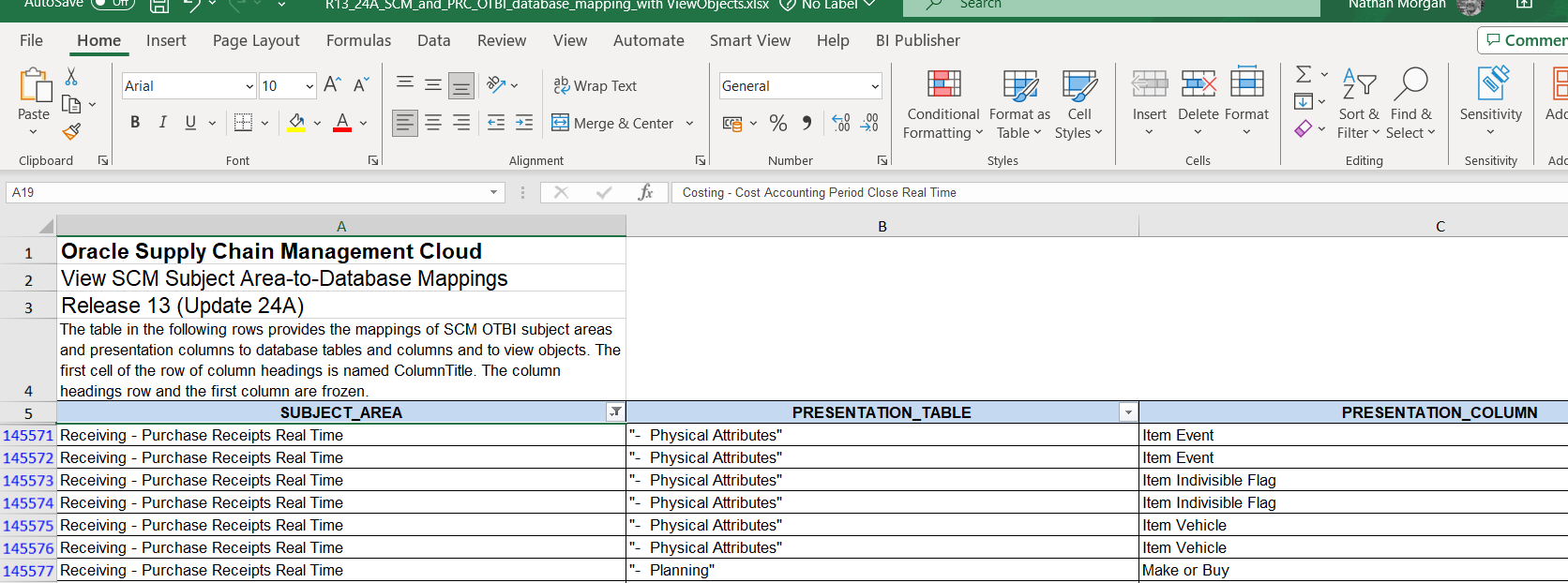Open Find & Select menu

point(1411,103)
